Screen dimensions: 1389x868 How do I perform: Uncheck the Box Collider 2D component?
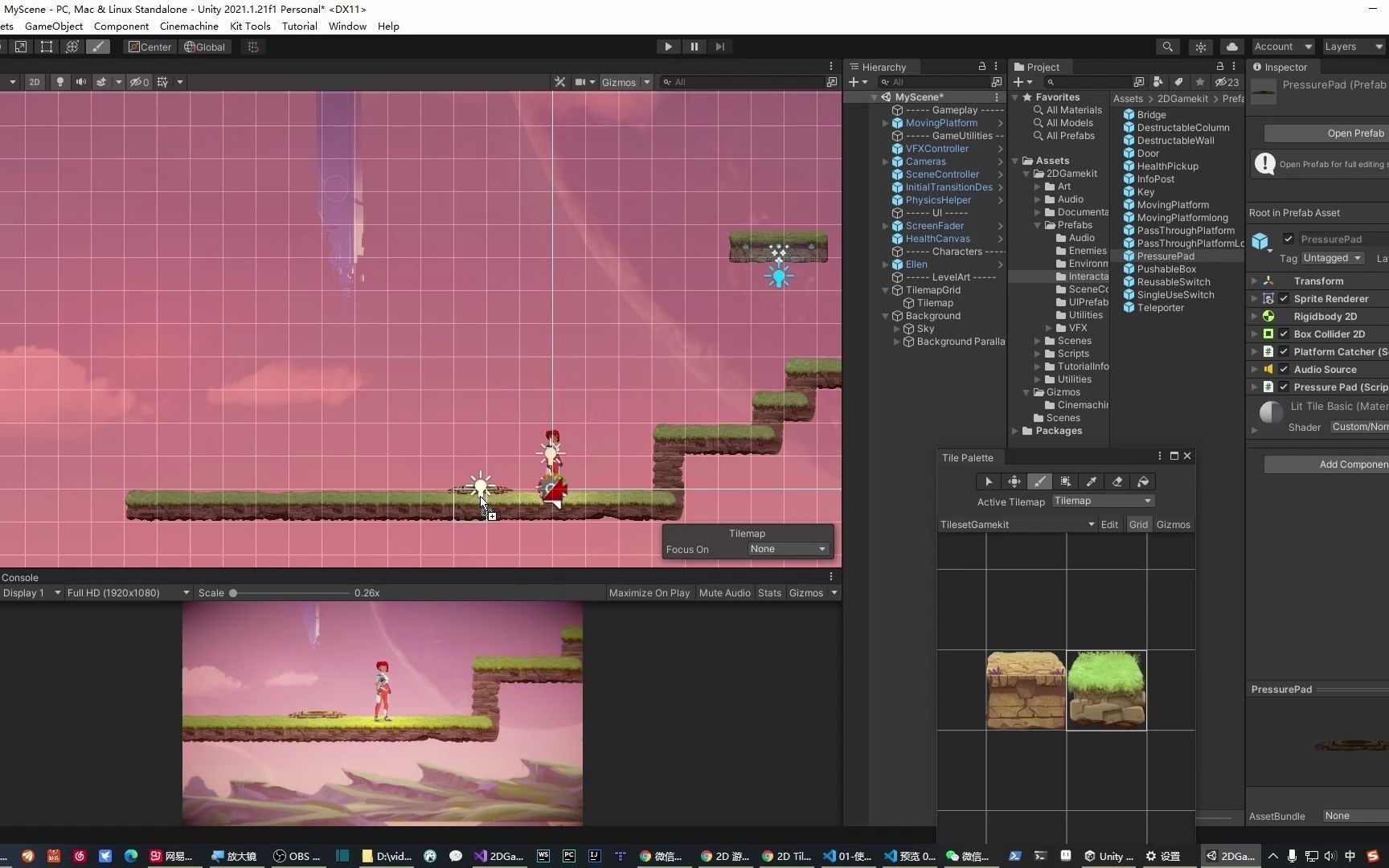pyautogui.click(x=1284, y=334)
